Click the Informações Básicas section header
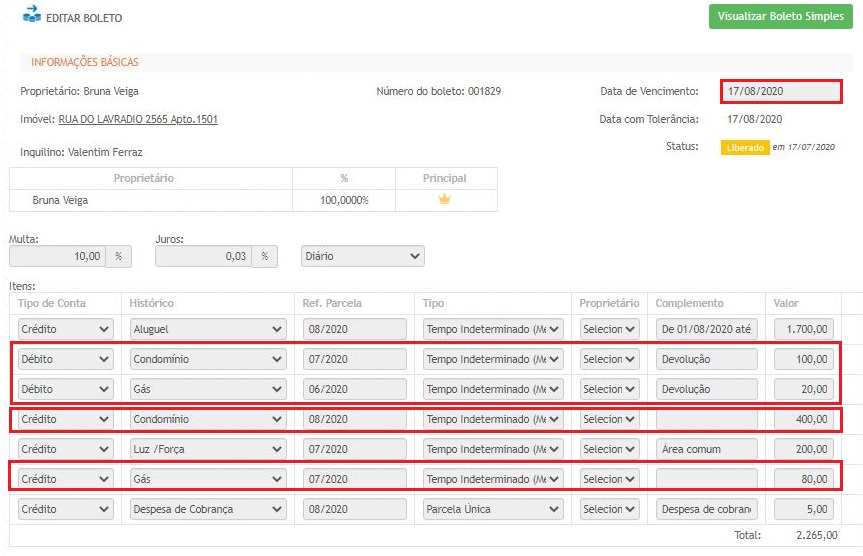The height and width of the screenshot is (556, 863). 85,62
